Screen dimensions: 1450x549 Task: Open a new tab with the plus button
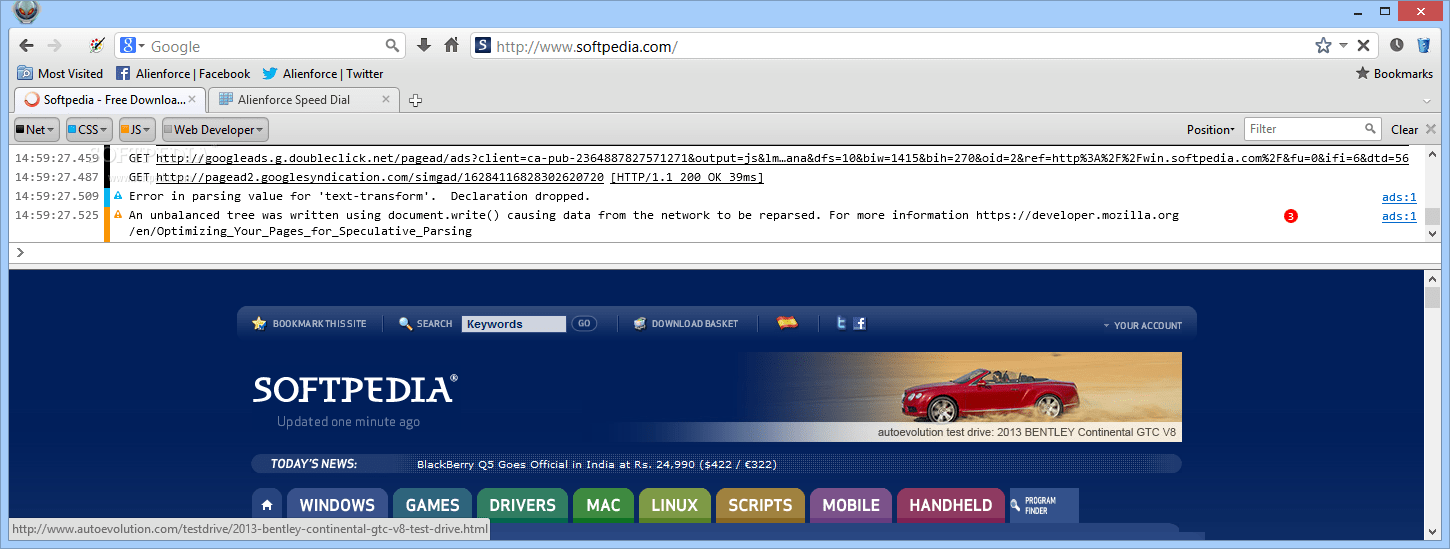(x=416, y=100)
